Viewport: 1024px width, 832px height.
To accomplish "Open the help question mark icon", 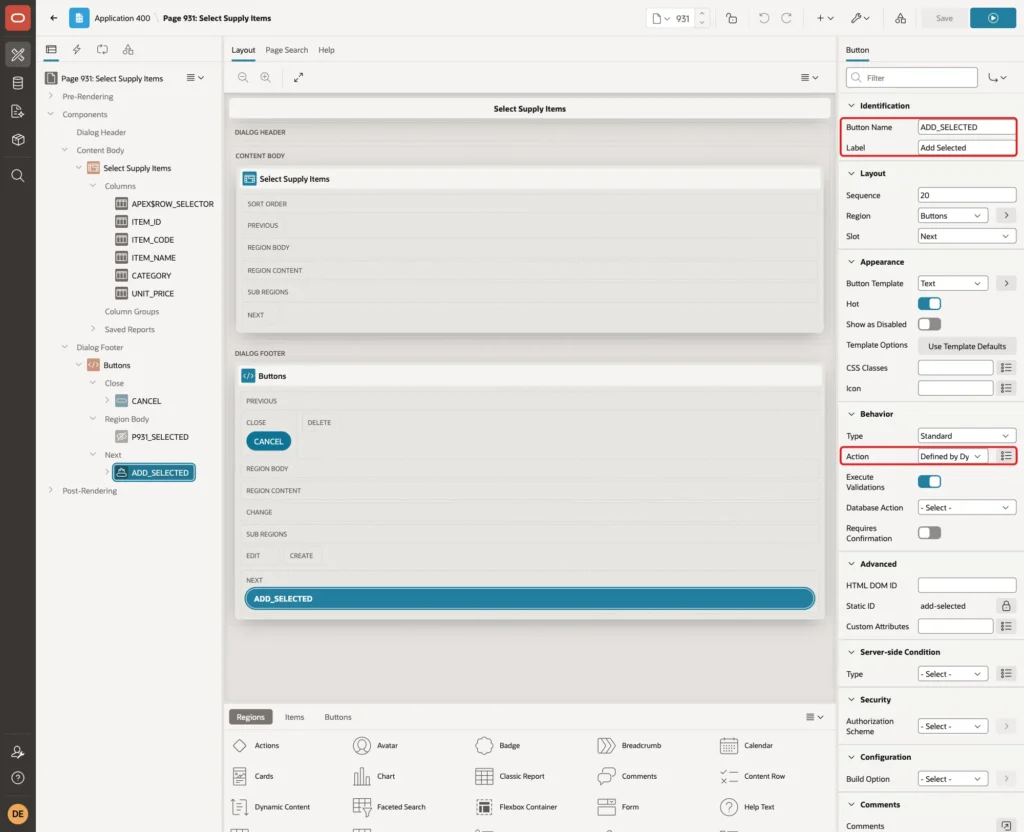I will point(18,778).
